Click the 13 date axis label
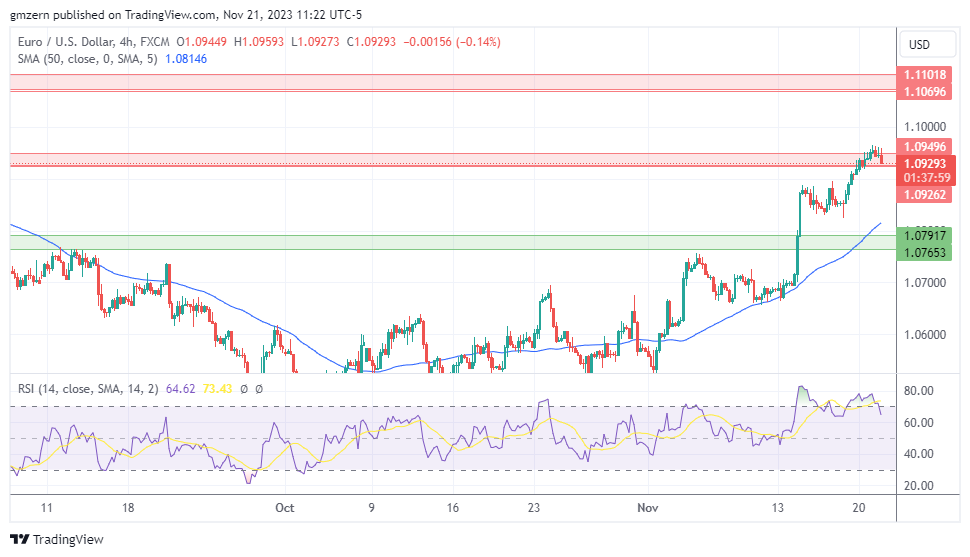Viewport: 970px width, 557px height. pyautogui.click(x=777, y=508)
